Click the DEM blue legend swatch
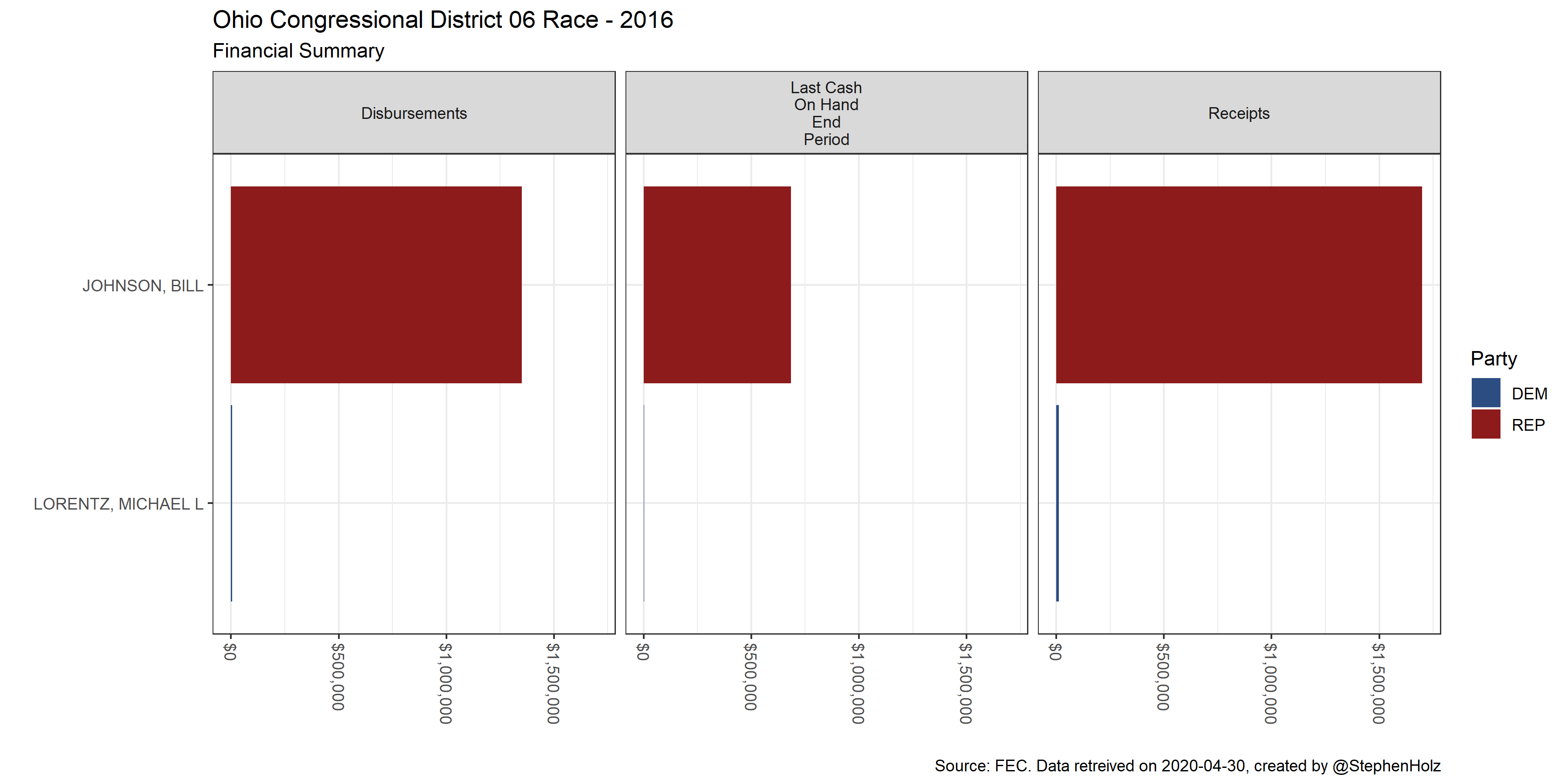This screenshot has width=1568, height=784. click(1485, 392)
